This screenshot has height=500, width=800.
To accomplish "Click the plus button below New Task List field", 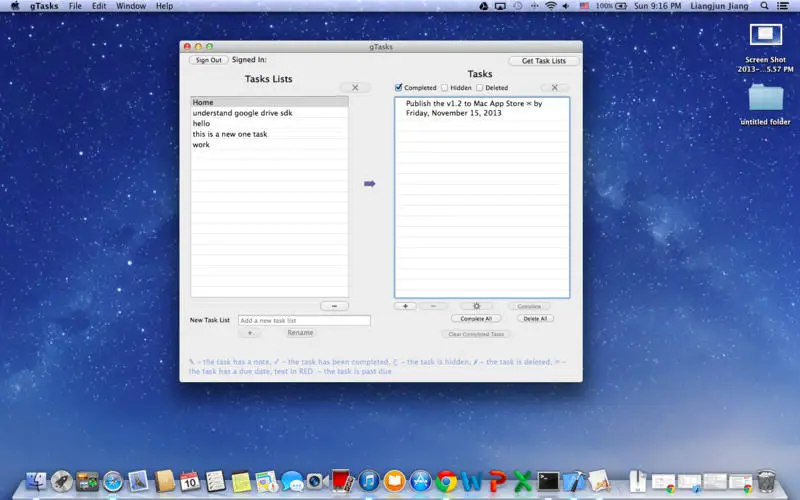I will point(250,333).
